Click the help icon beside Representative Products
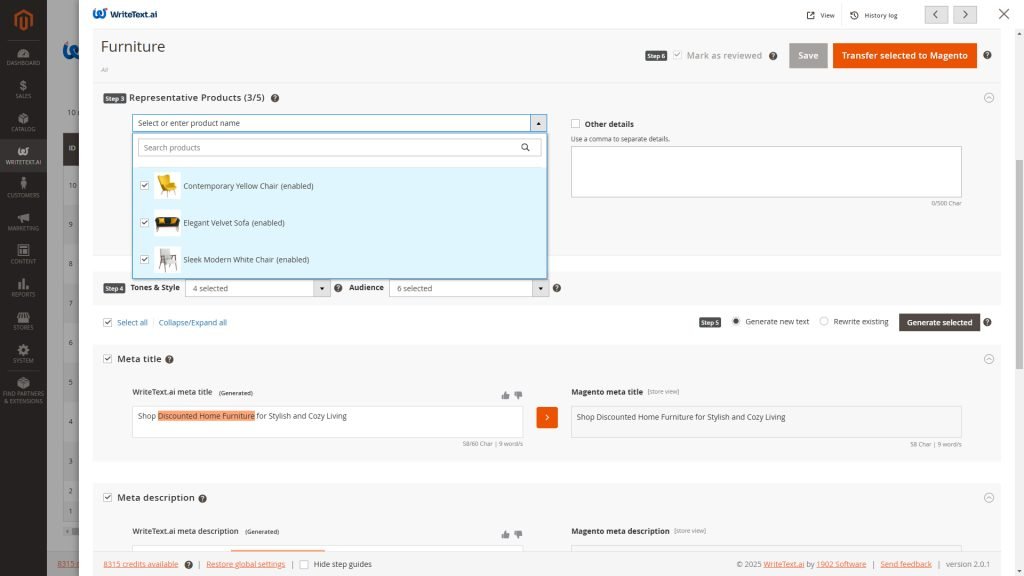This screenshot has height=576, width=1024. tap(275, 98)
